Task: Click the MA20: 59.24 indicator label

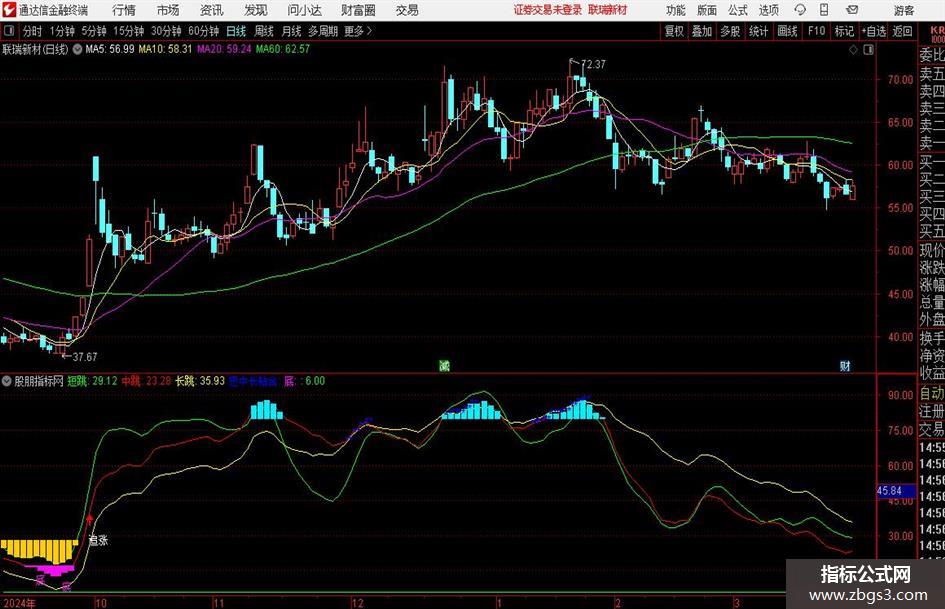Action: pyautogui.click(x=224, y=49)
